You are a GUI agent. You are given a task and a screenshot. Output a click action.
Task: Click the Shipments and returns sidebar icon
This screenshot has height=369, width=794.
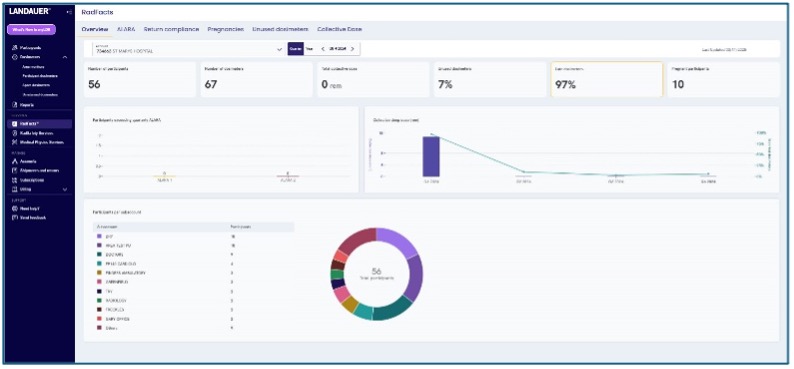15,170
